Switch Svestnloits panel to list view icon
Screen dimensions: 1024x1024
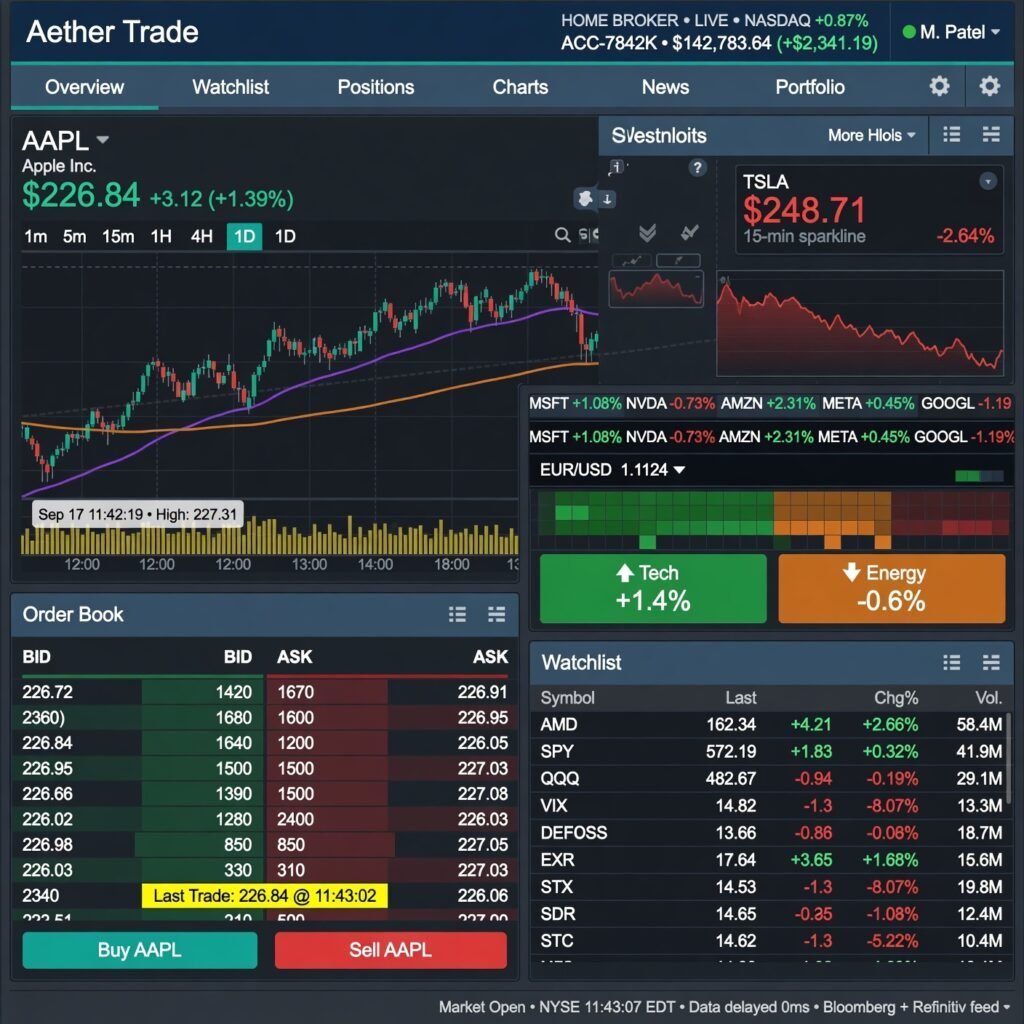(x=952, y=135)
